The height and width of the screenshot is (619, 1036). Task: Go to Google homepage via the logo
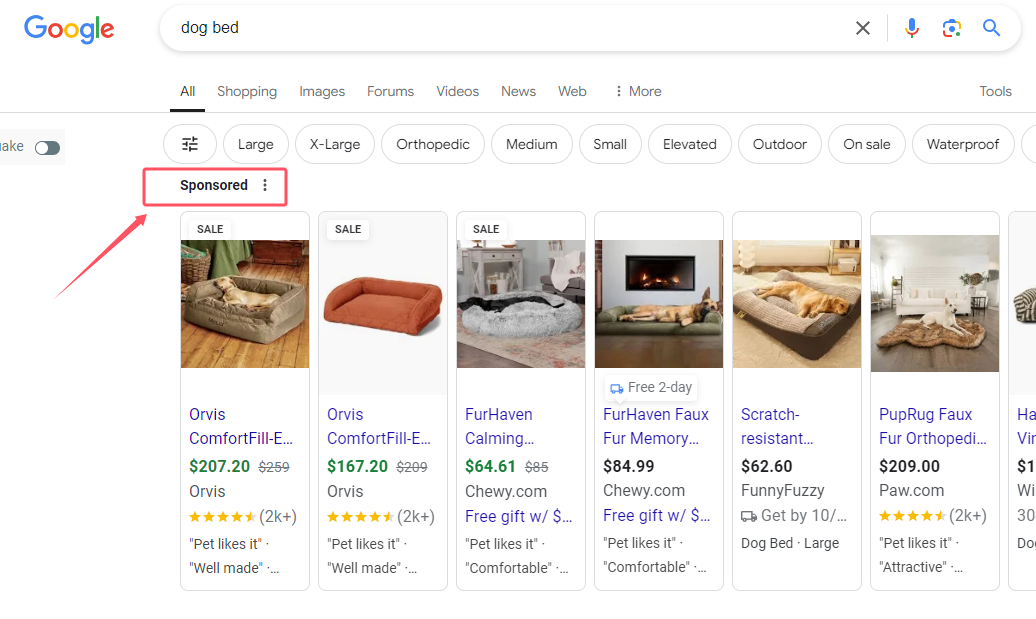click(x=69, y=29)
